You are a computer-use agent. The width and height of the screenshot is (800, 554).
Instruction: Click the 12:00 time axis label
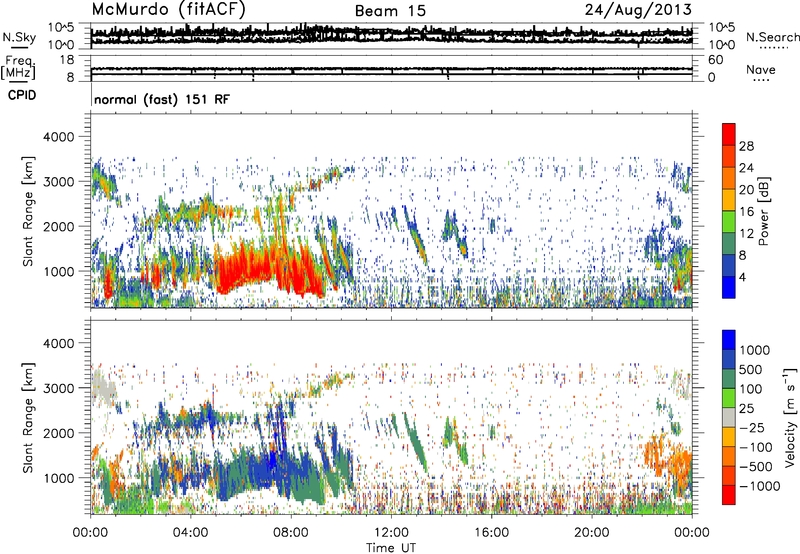391,533
